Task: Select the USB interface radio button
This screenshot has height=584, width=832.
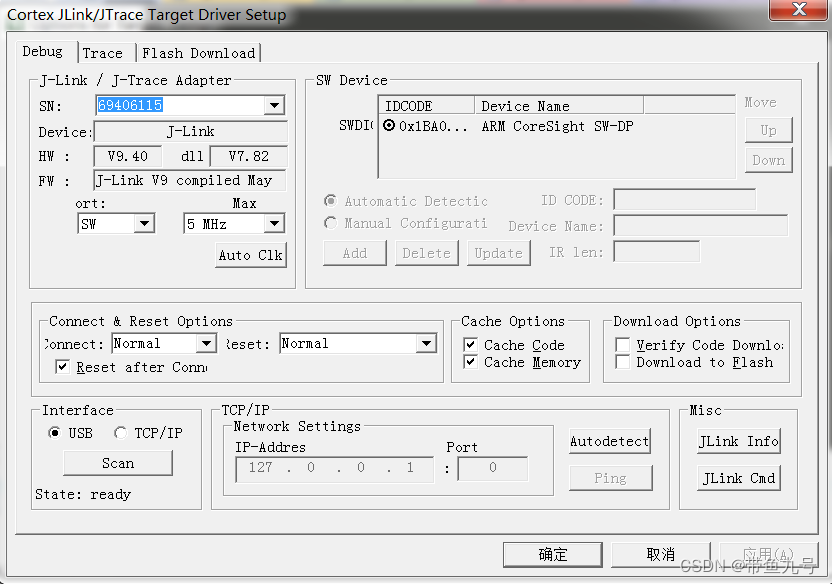Action: (54, 433)
